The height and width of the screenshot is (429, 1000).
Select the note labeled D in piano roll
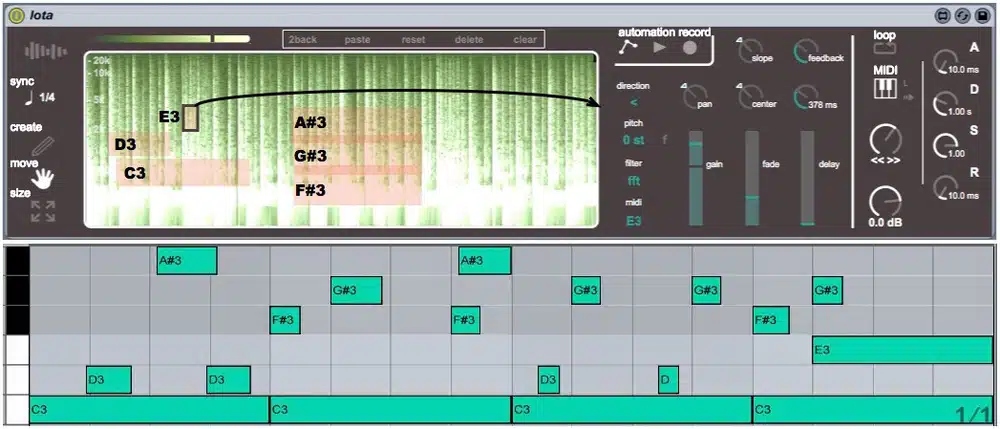pos(668,379)
